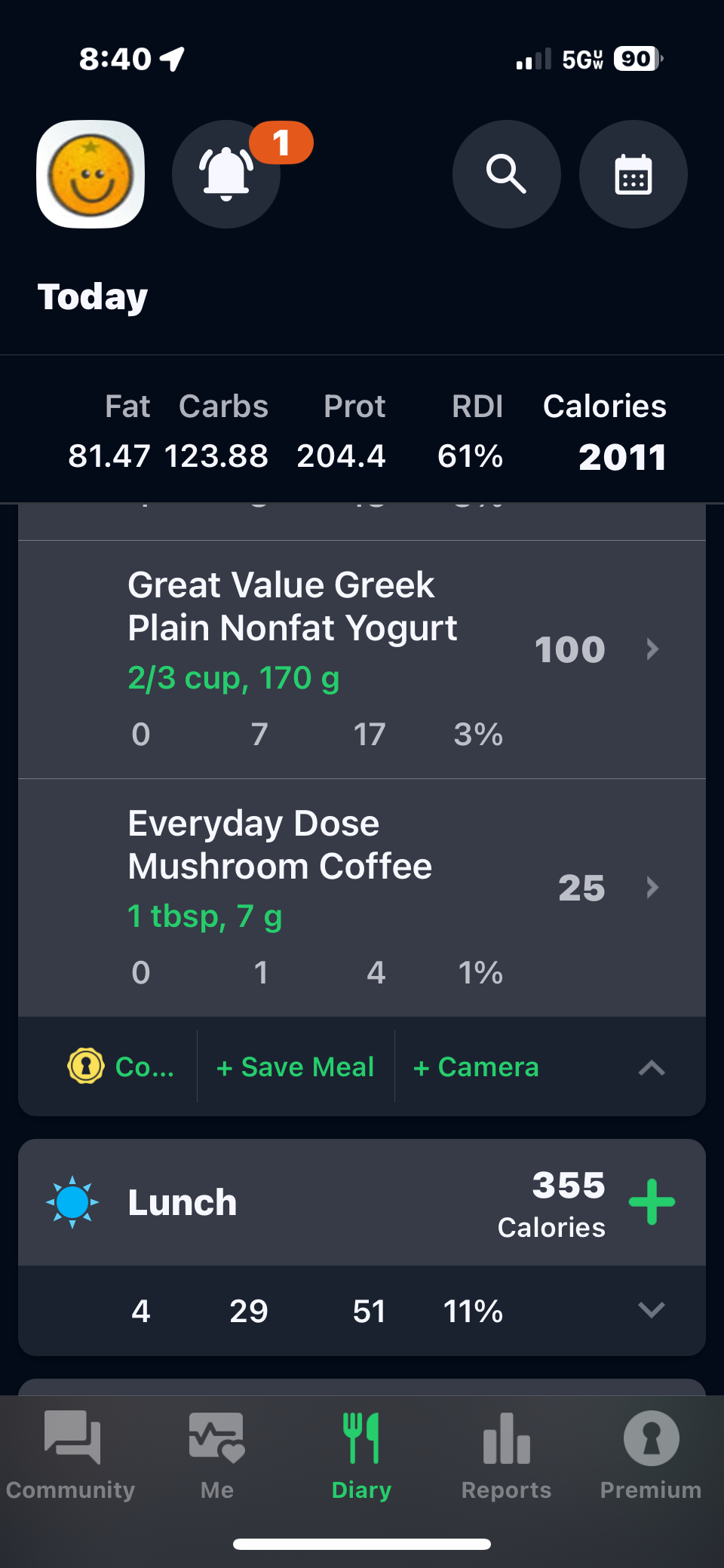Tap the premium keyhole coin icon

(x=86, y=1066)
